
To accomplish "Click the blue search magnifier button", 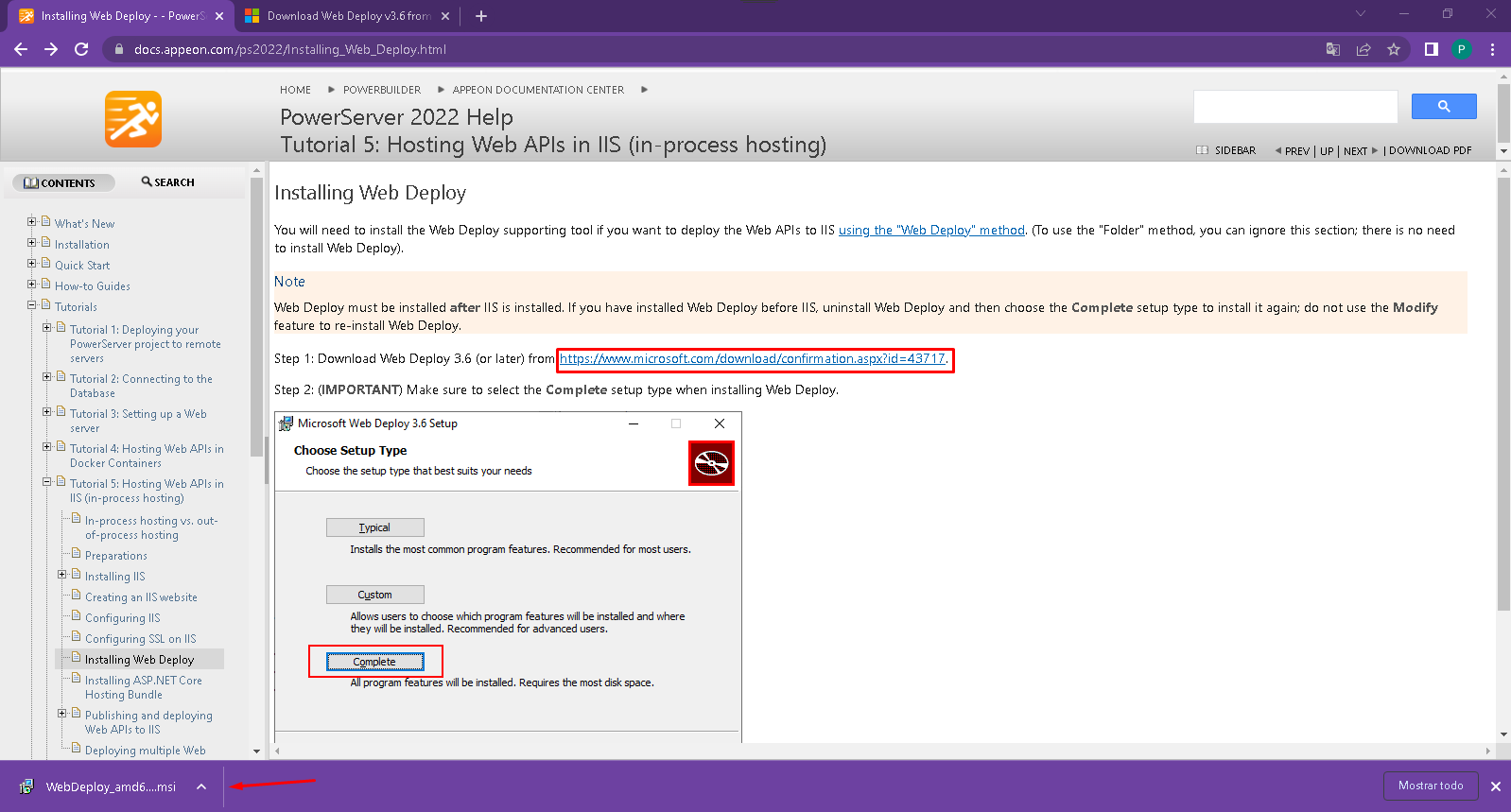I will 1443,107.
